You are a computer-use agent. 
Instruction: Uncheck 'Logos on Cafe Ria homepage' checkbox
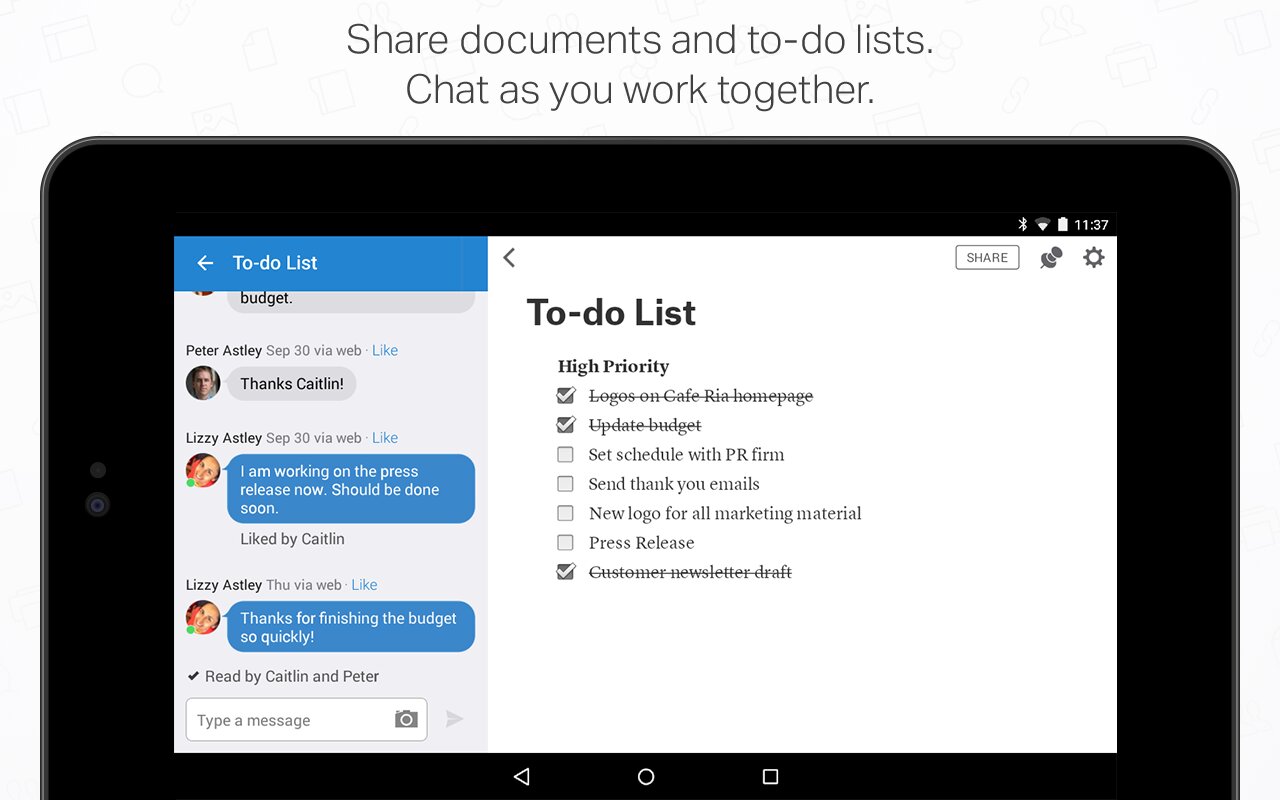[x=566, y=396]
